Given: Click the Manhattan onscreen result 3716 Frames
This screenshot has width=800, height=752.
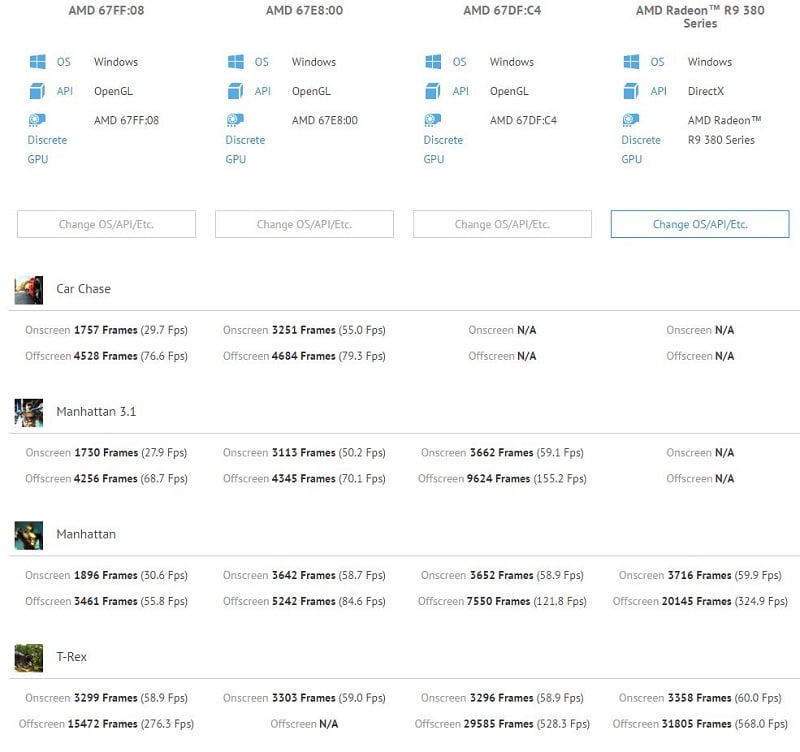Looking at the screenshot, I should point(700,575).
